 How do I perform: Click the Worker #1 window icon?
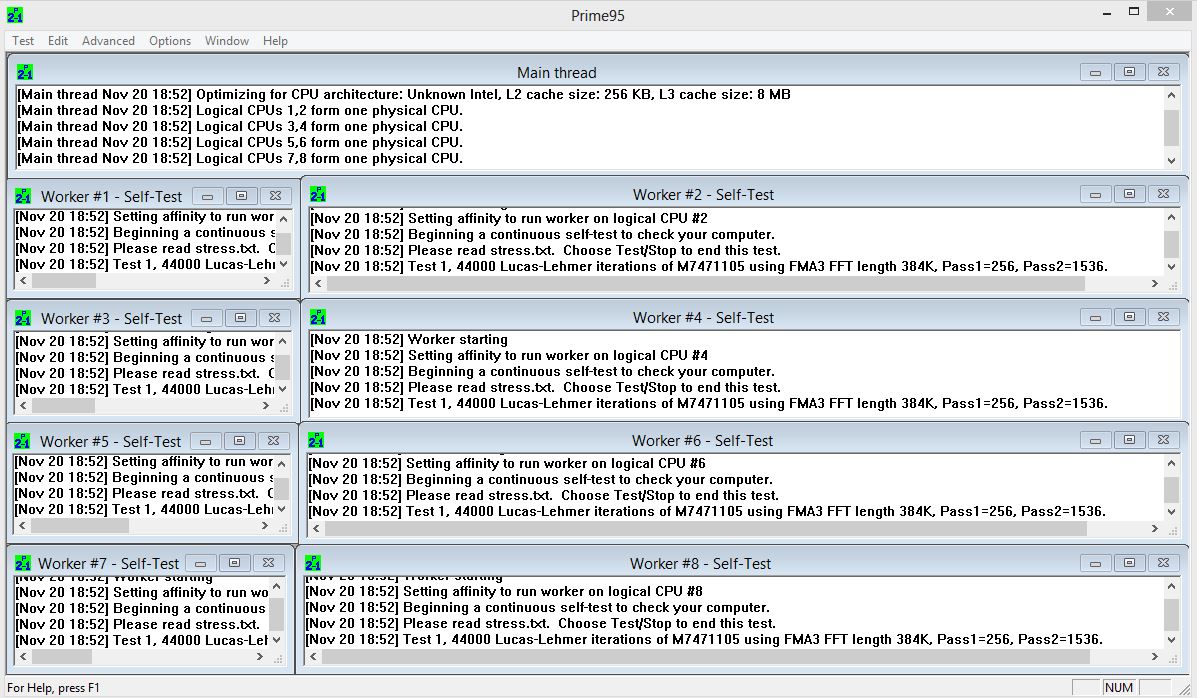(x=23, y=196)
